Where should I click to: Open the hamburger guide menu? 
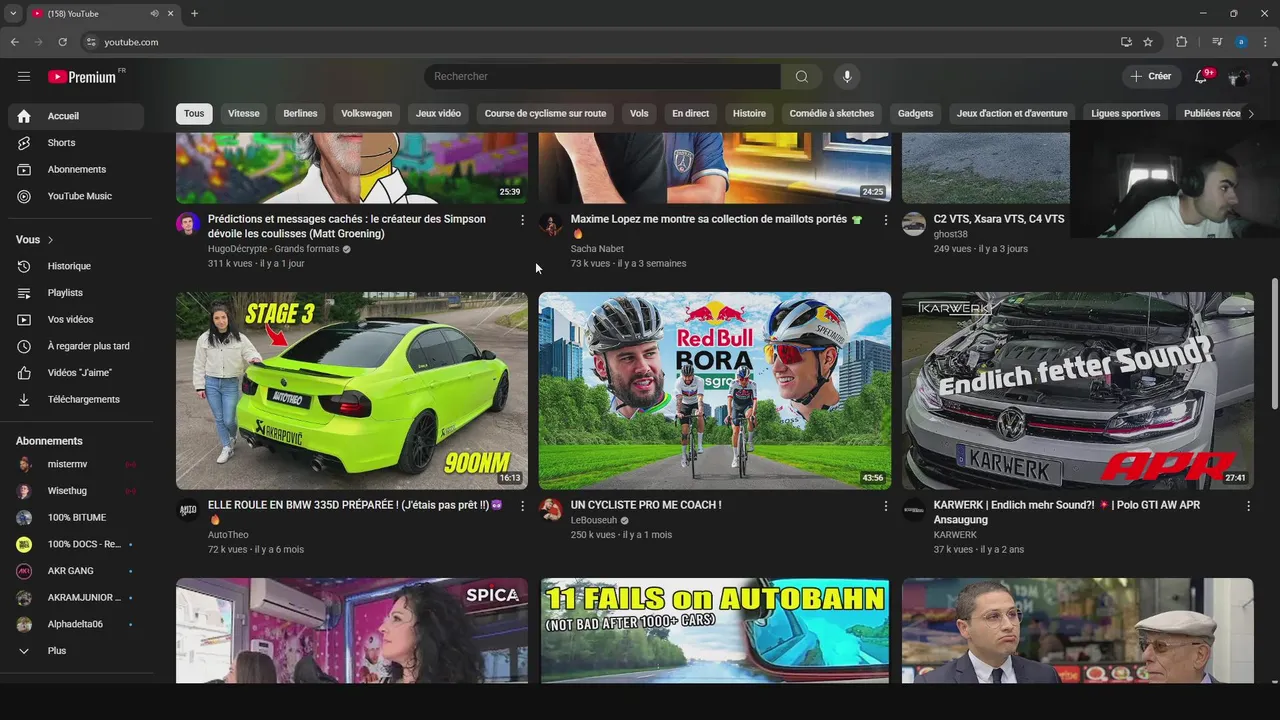click(24, 76)
